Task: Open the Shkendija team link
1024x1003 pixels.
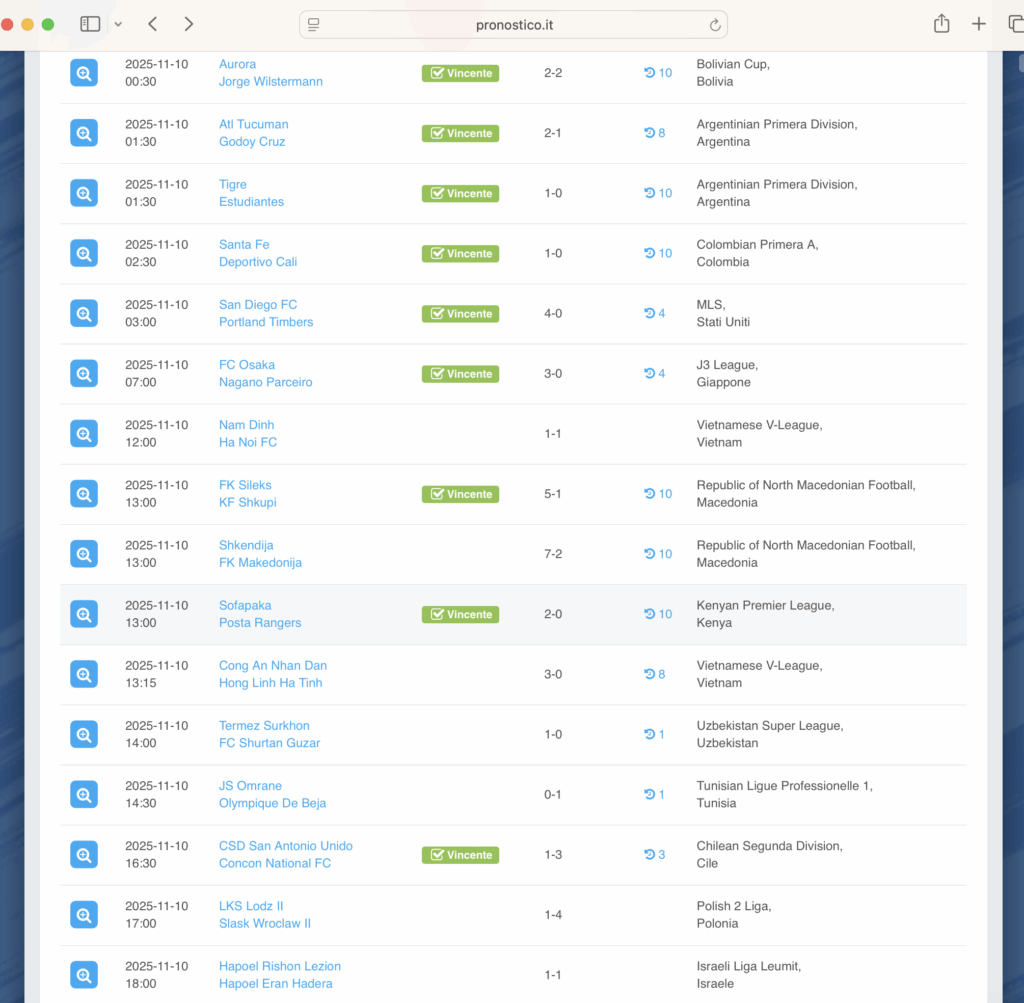Action: (x=245, y=545)
